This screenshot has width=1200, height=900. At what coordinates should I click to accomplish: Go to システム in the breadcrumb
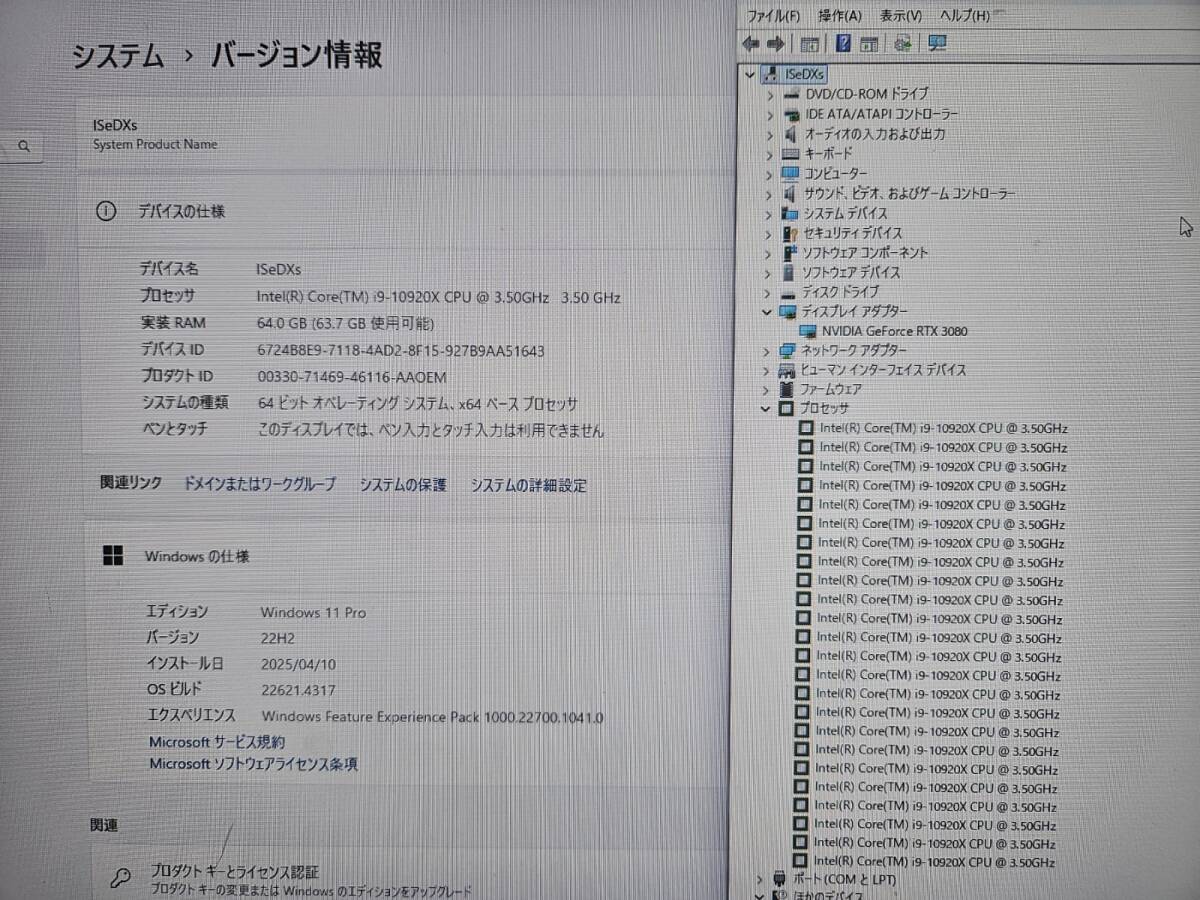click(117, 55)
